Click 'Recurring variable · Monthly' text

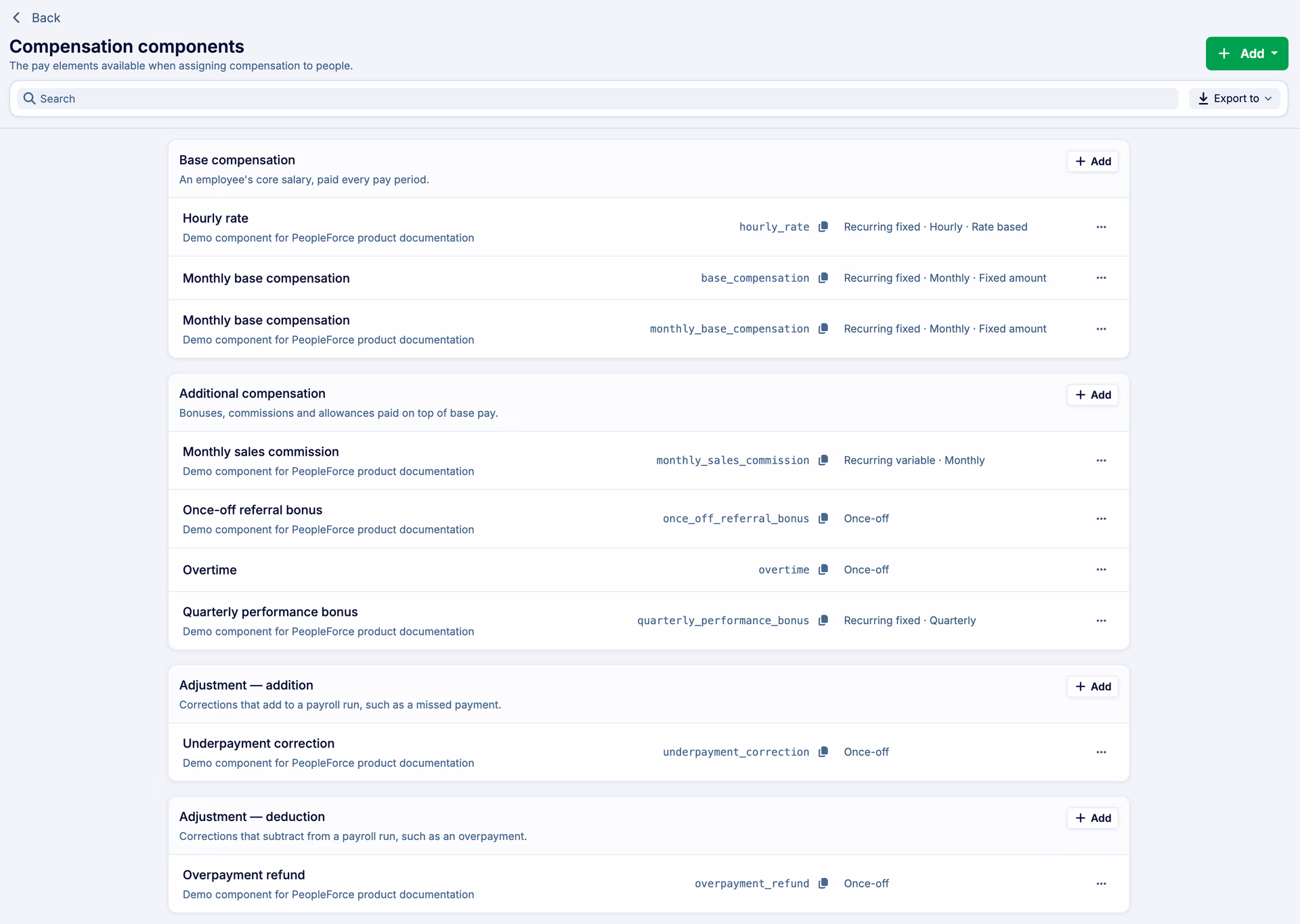click(x=914, y=460)
